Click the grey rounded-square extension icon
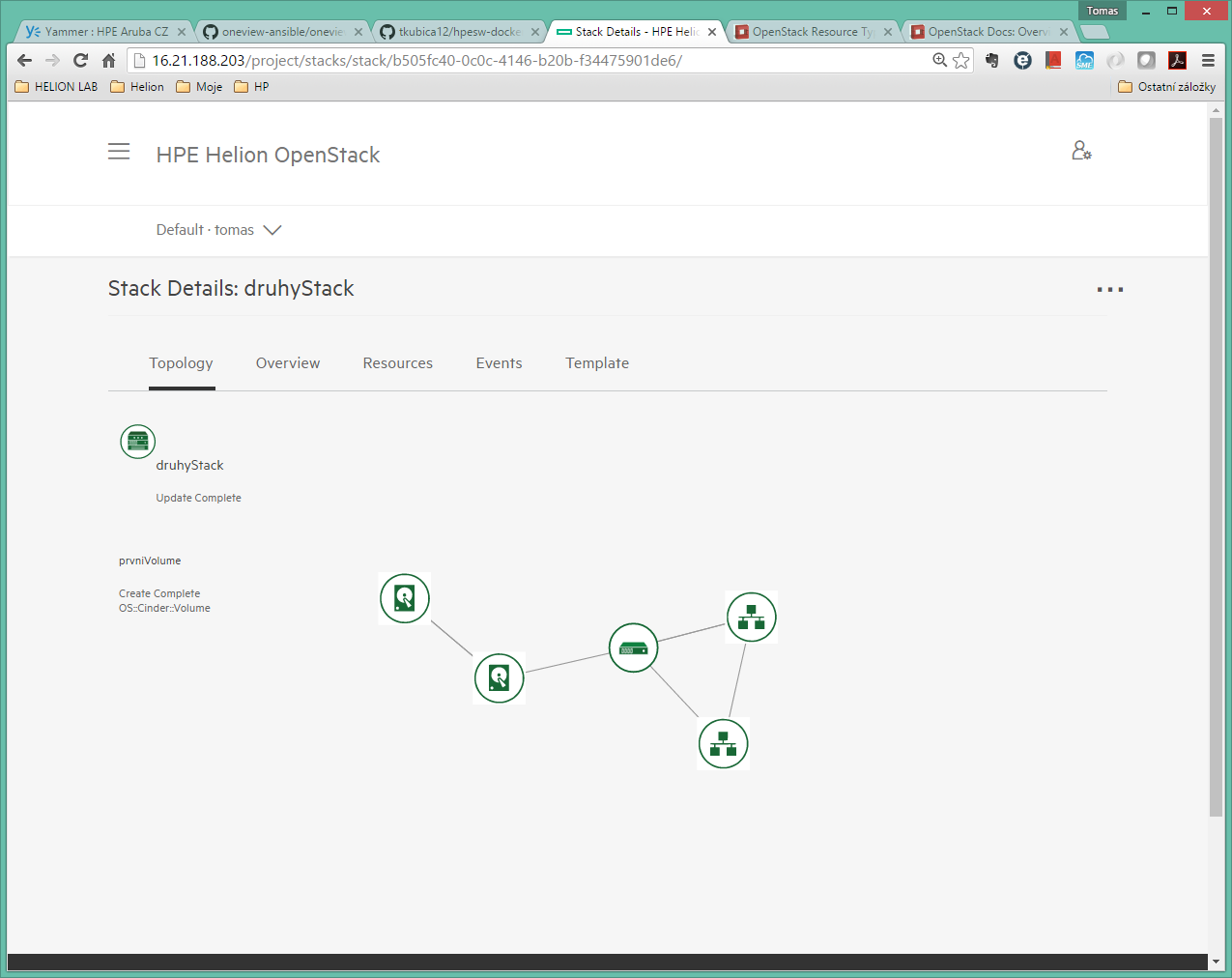The image size is (1232, 978). click(x=1146, y=60)
